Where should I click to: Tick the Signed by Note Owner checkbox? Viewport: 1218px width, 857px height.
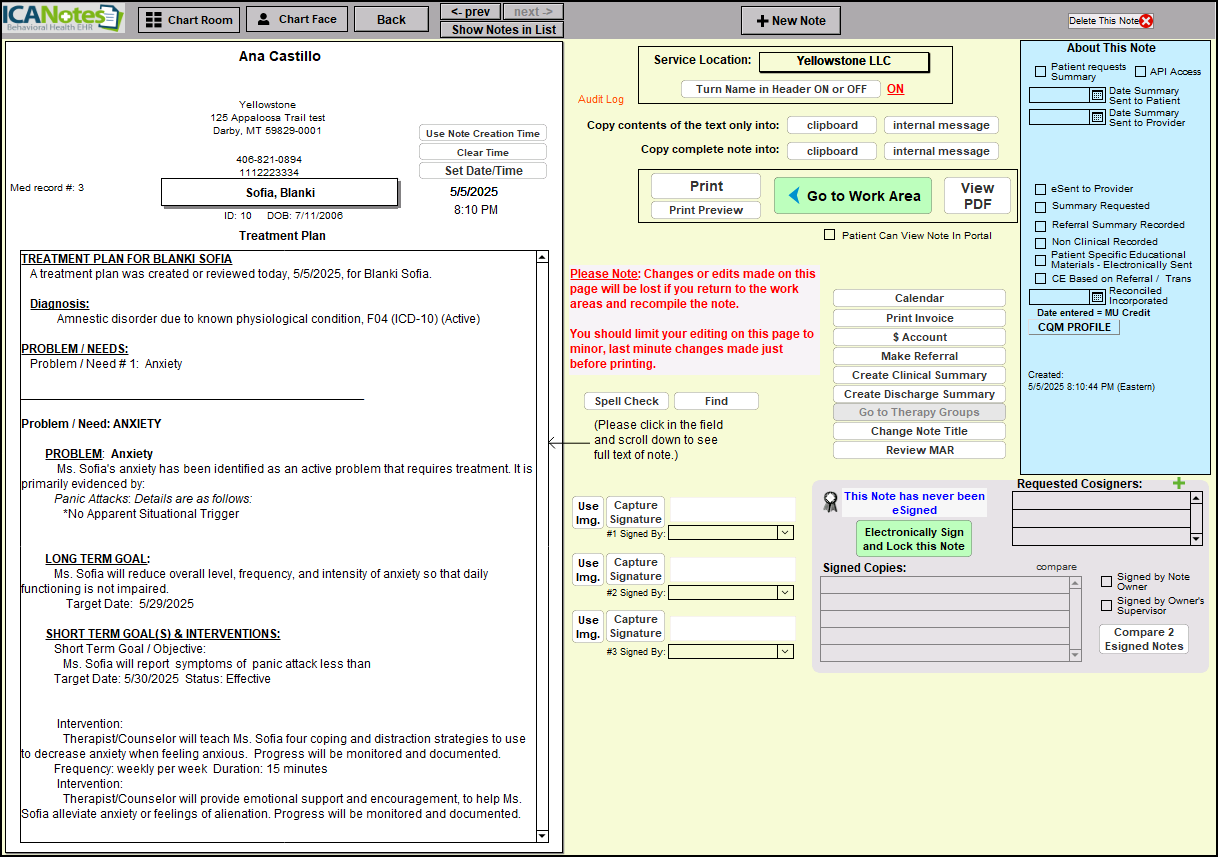coord(1106,581)
